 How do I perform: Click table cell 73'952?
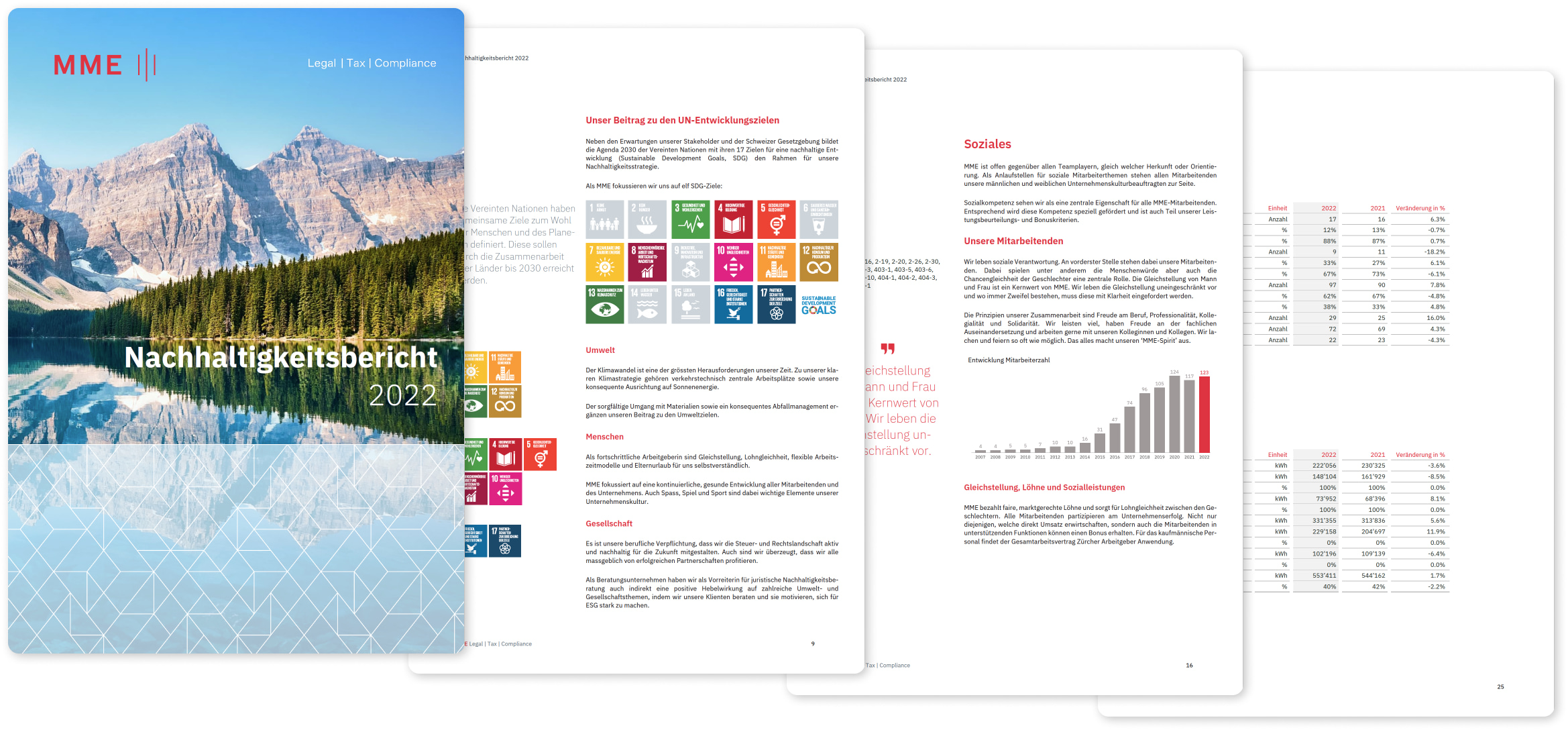click(x=1326, y=499)
